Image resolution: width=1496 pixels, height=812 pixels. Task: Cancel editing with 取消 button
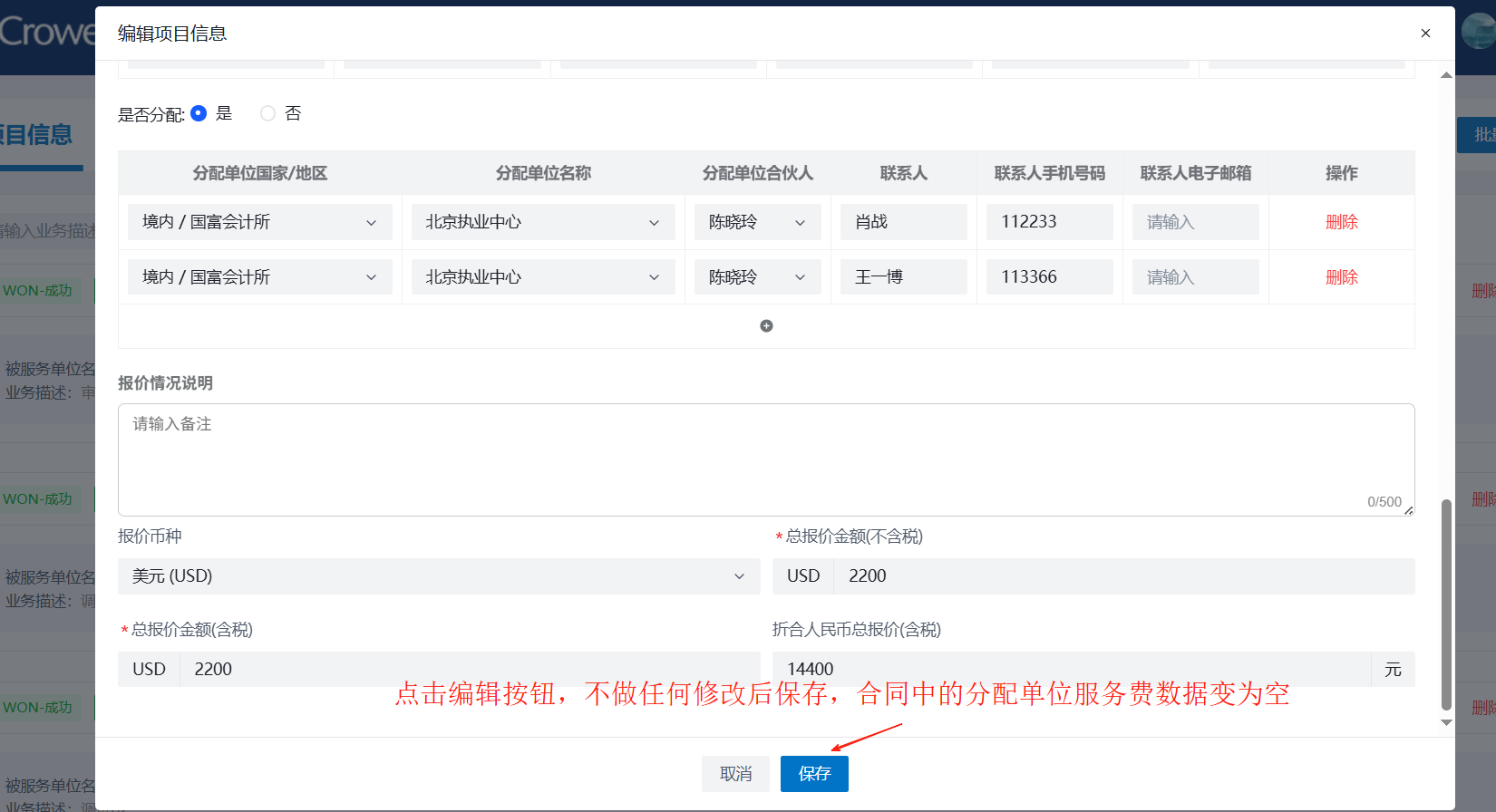(x=735, y=774)
